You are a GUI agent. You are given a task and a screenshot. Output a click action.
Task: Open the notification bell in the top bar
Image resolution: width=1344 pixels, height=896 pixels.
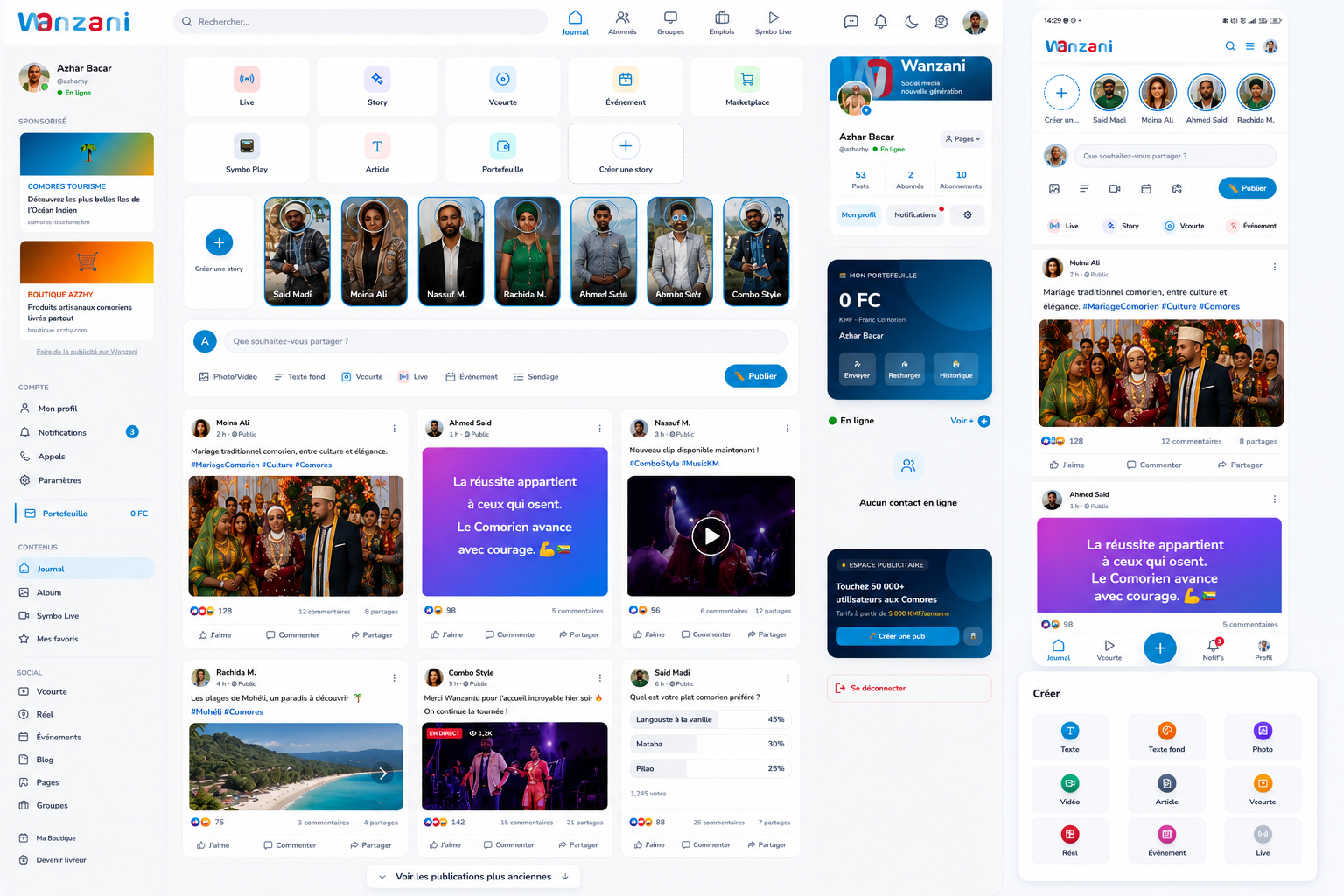[x=881, y=22]
